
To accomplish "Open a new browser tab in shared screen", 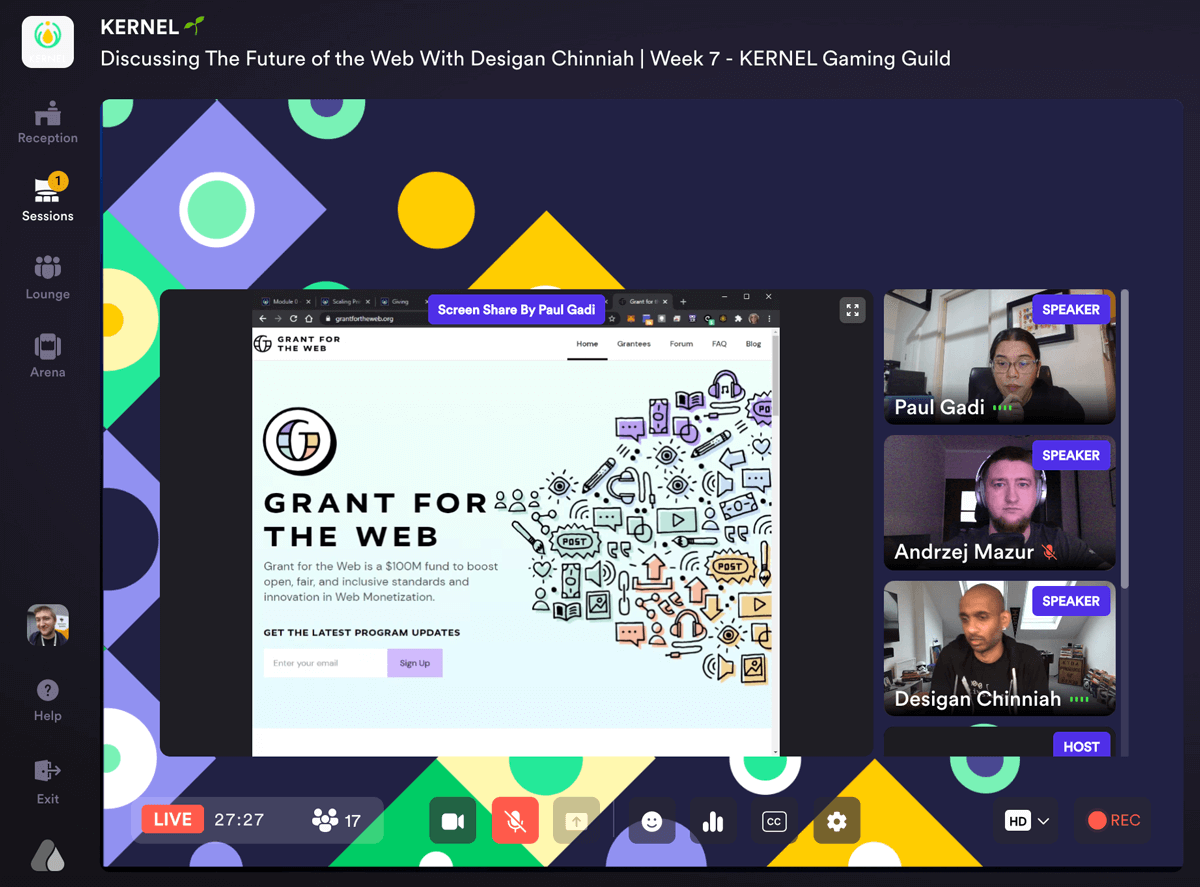I will (684, 302).
